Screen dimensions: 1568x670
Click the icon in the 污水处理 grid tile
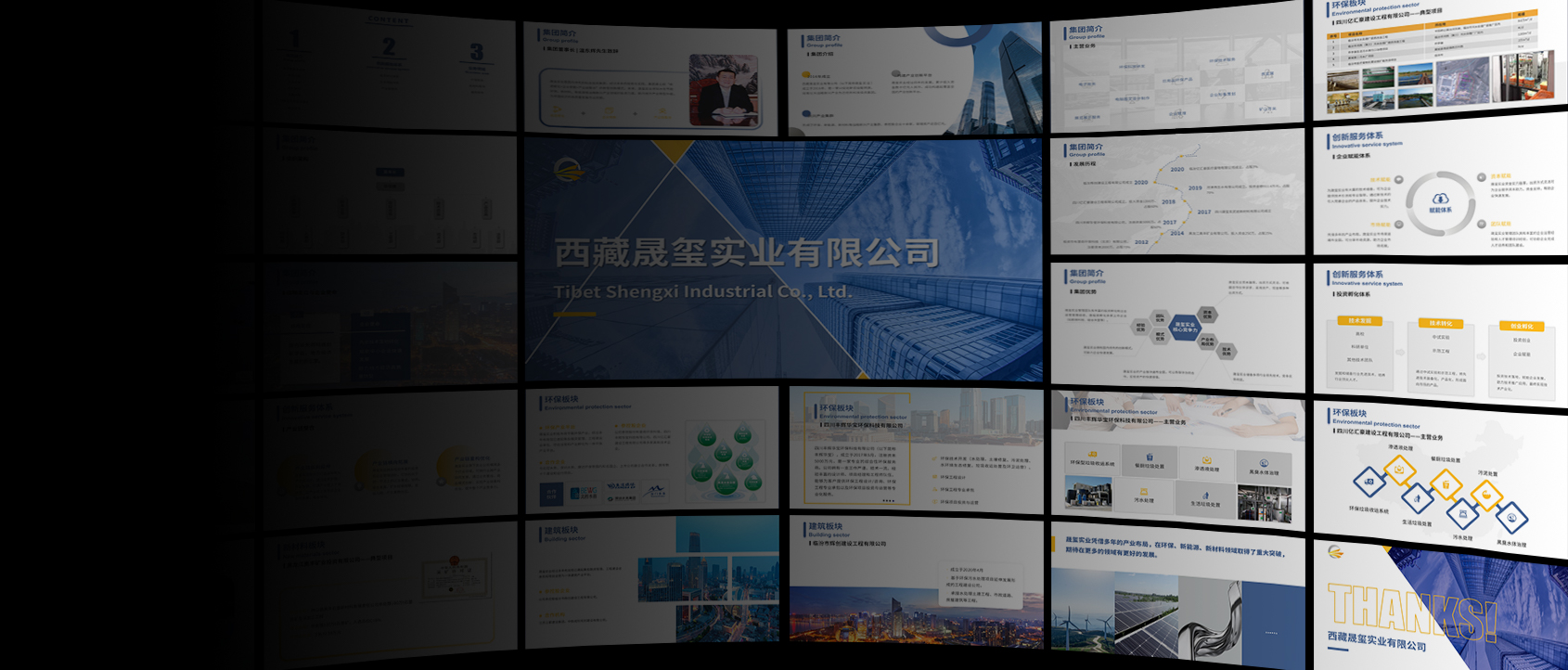coord(1144,492)
